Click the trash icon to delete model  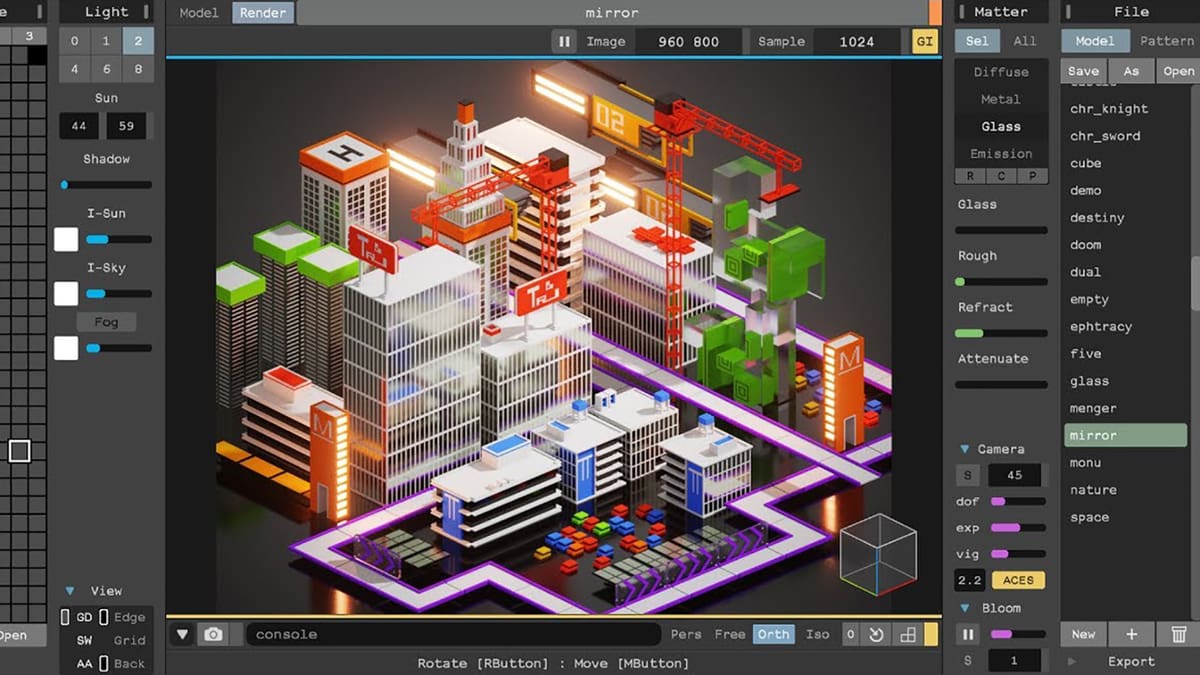click(1178, 634)
